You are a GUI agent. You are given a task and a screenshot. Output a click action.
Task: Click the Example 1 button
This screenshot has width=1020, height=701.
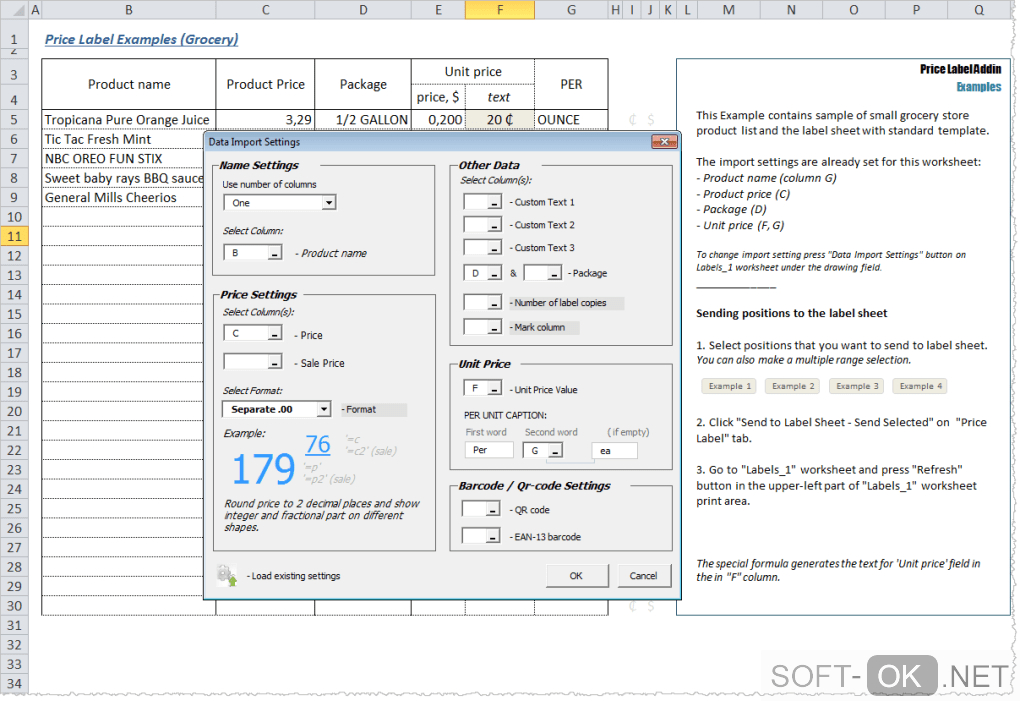pyautogui.click(x=727, y=386)
